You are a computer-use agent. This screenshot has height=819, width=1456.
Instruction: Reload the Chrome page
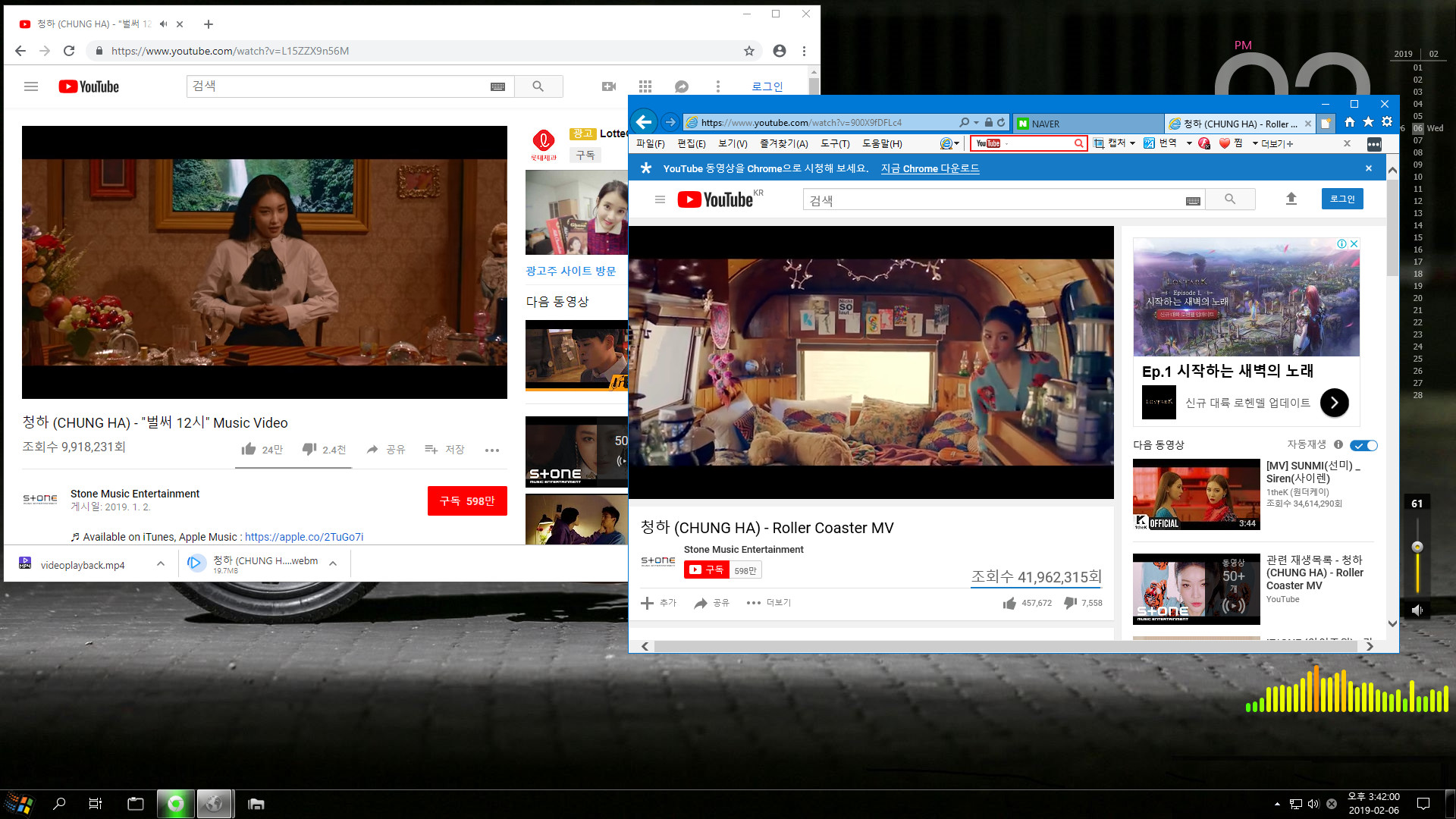pyautogui.click(x=69, y=51)
